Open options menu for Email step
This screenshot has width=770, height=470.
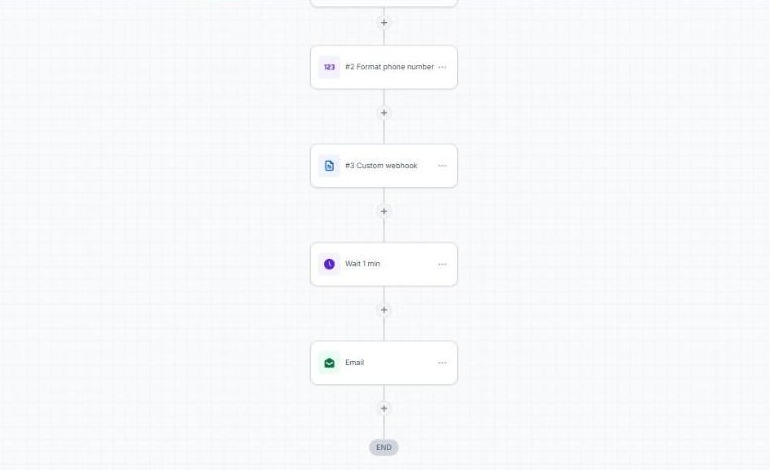click(442, 363)
